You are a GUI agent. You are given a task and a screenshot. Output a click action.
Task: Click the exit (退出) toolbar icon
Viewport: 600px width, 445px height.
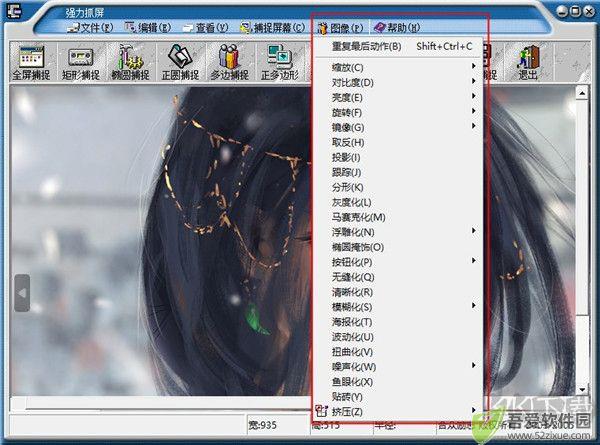pos(528,62)
